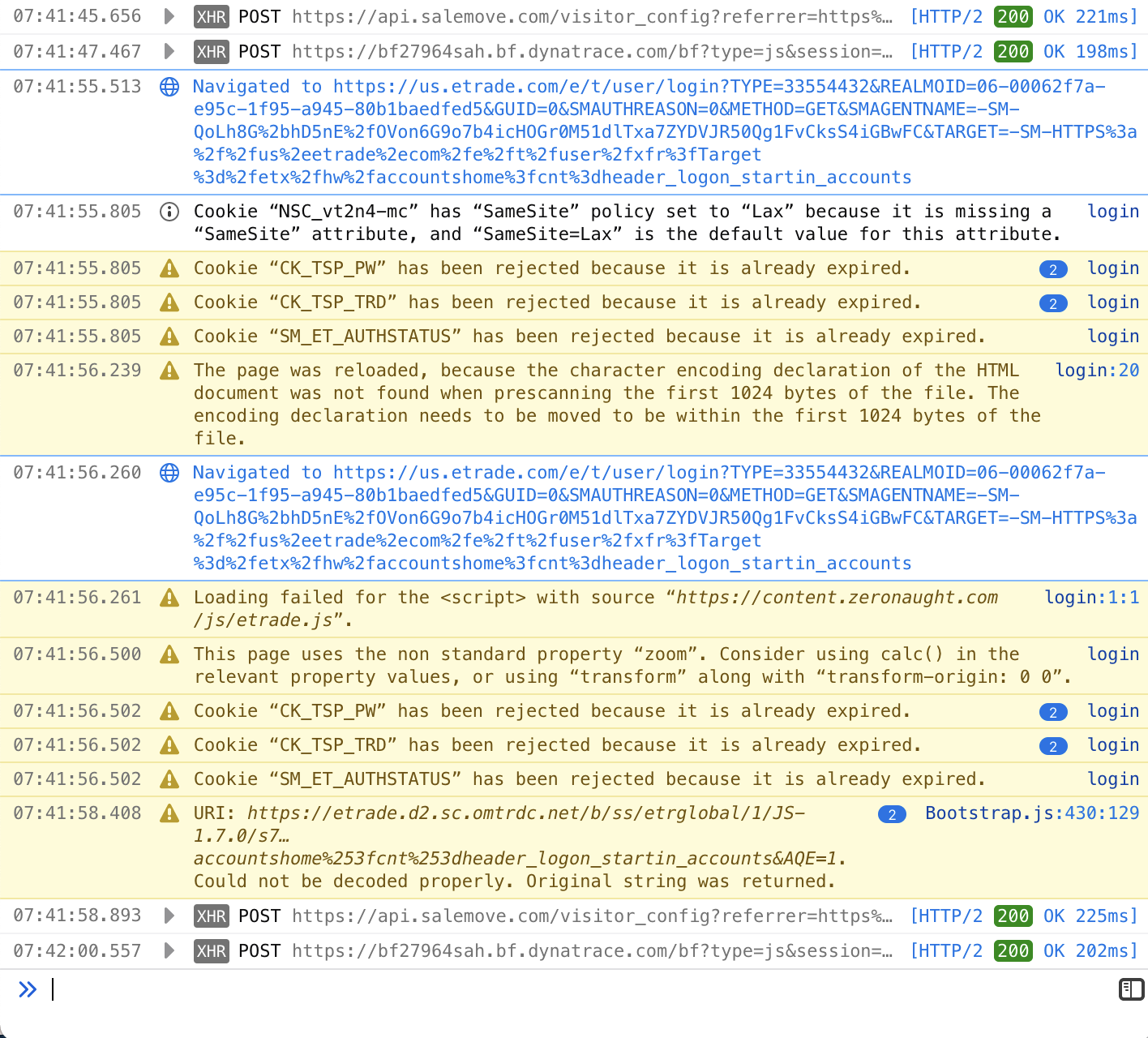The image size is (1148, 1038).
Task: Click the globe icon next to first Navigated entry
Action: (169, 87)
